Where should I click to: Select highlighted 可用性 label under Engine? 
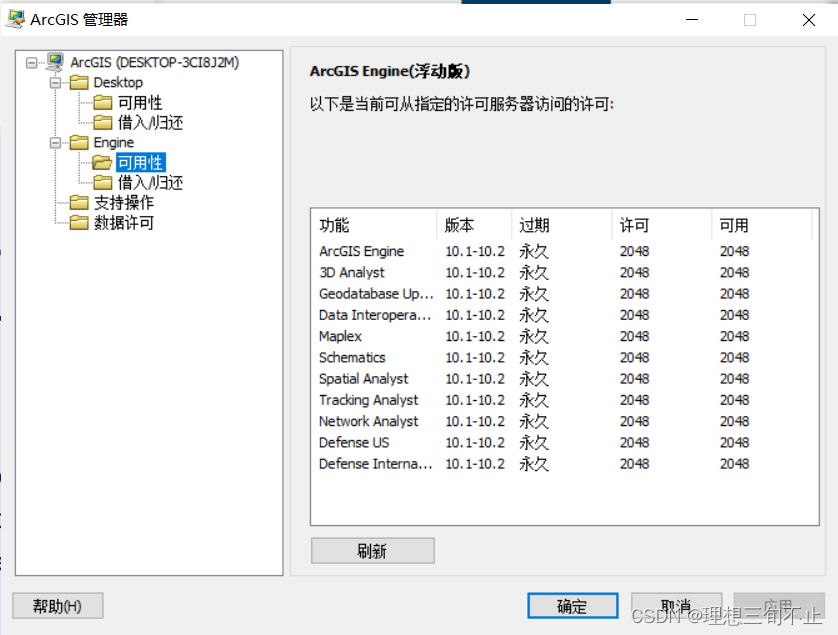point(141,162)
